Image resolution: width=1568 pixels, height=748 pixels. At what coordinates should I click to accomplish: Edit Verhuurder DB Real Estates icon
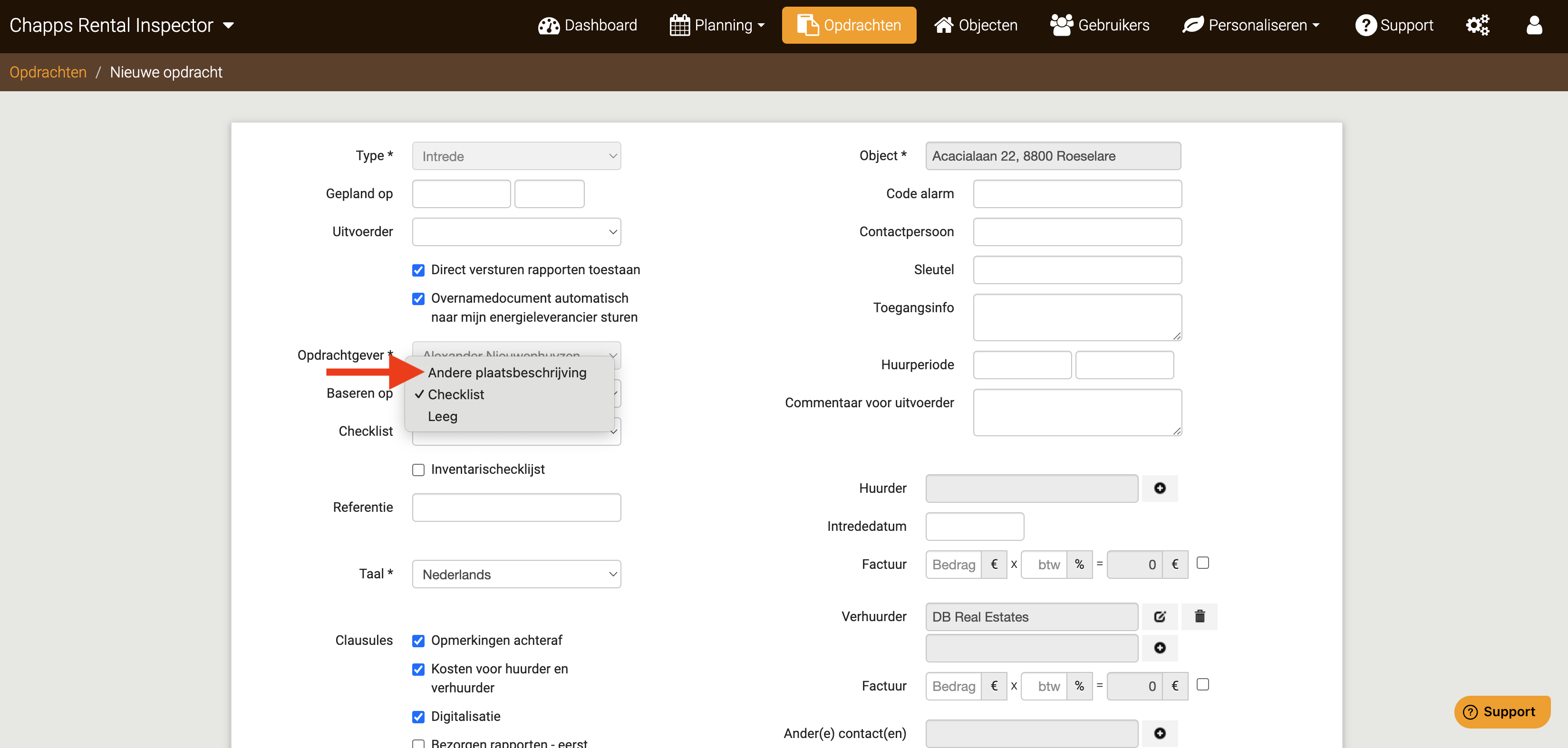[1160, 616]
